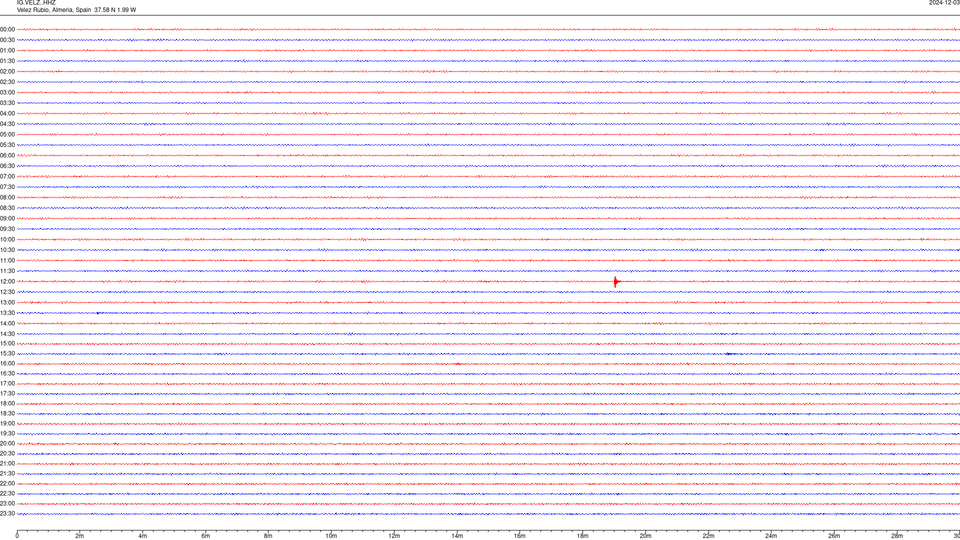Click the 00:00 trace time label

(x=7, y=29)
